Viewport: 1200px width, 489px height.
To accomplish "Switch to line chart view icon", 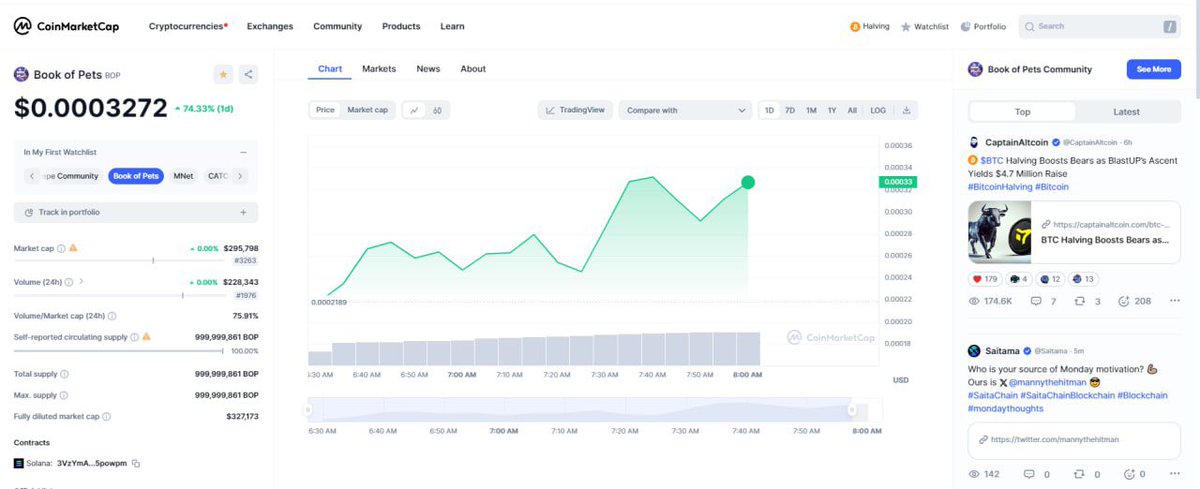I will pos(414,110).
